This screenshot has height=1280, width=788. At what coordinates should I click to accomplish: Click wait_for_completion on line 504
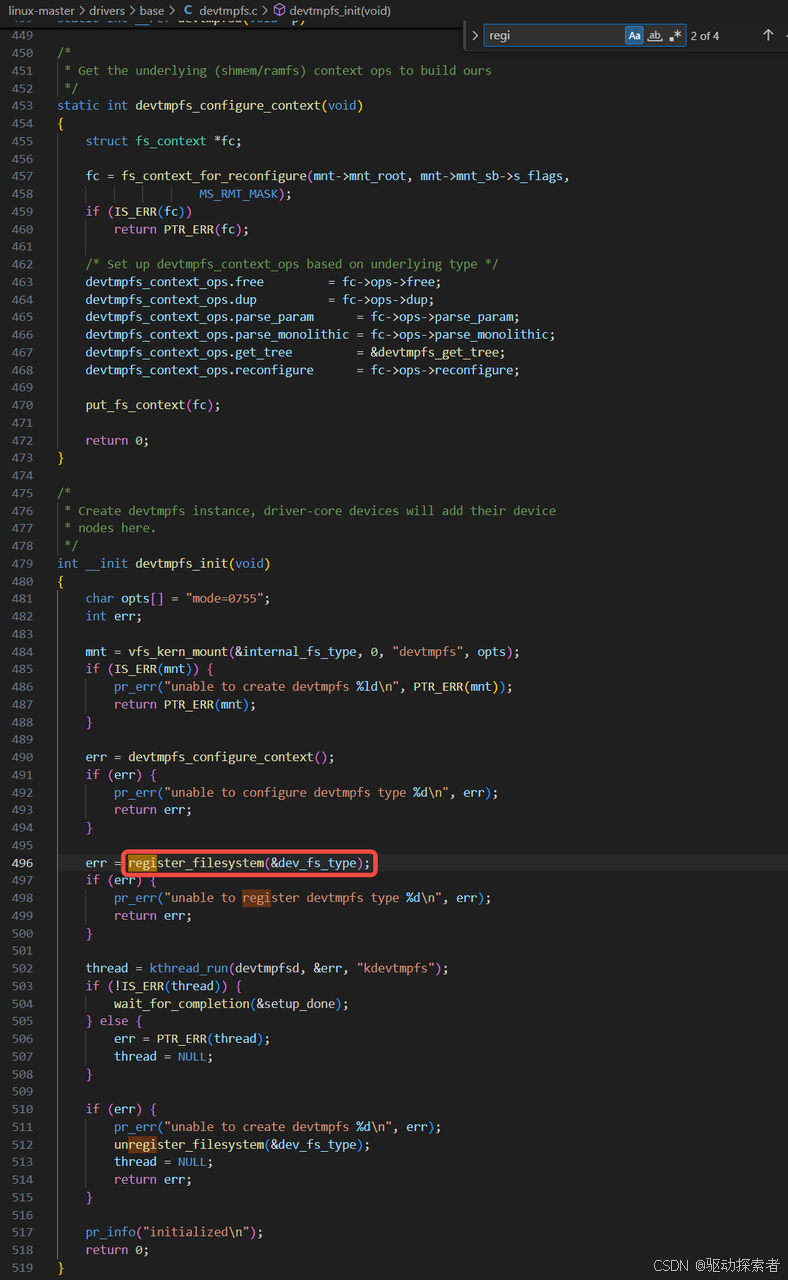tap(182, 1004)
